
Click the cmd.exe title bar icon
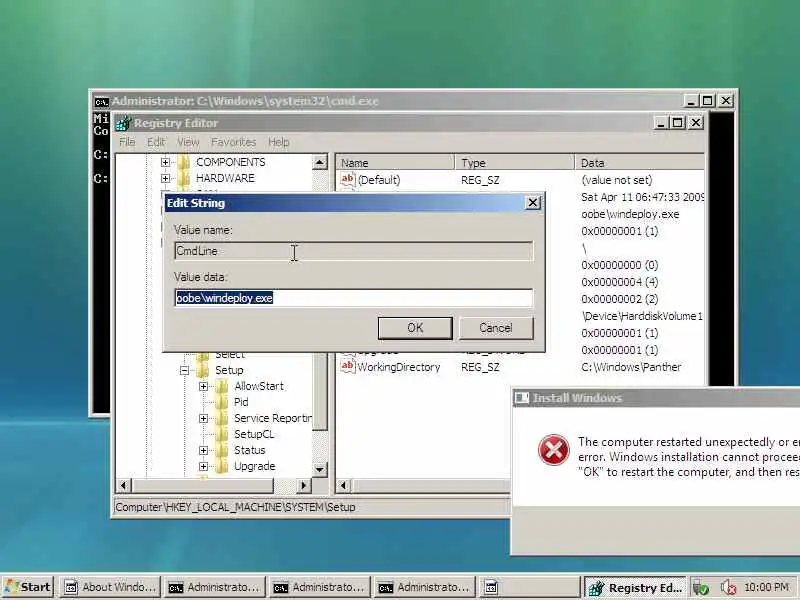click(101, 102)
